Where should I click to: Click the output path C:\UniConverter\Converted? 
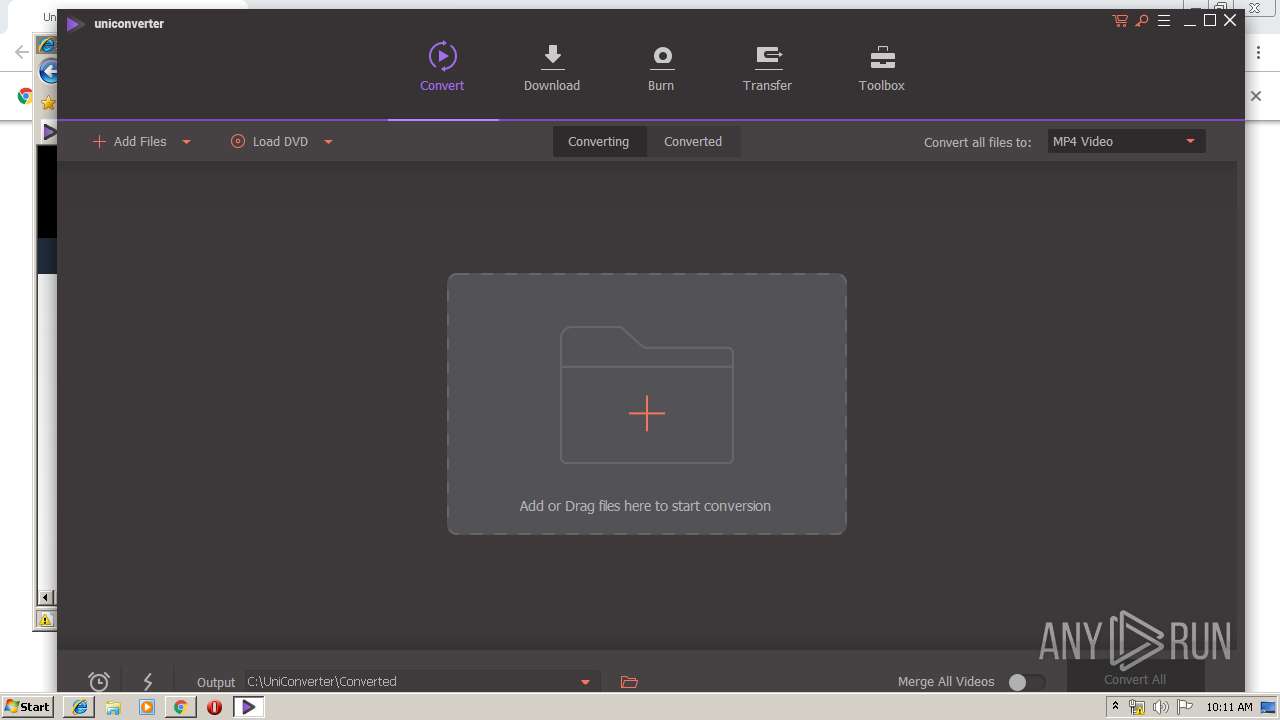pyautogui.click(x=322, y=681)
